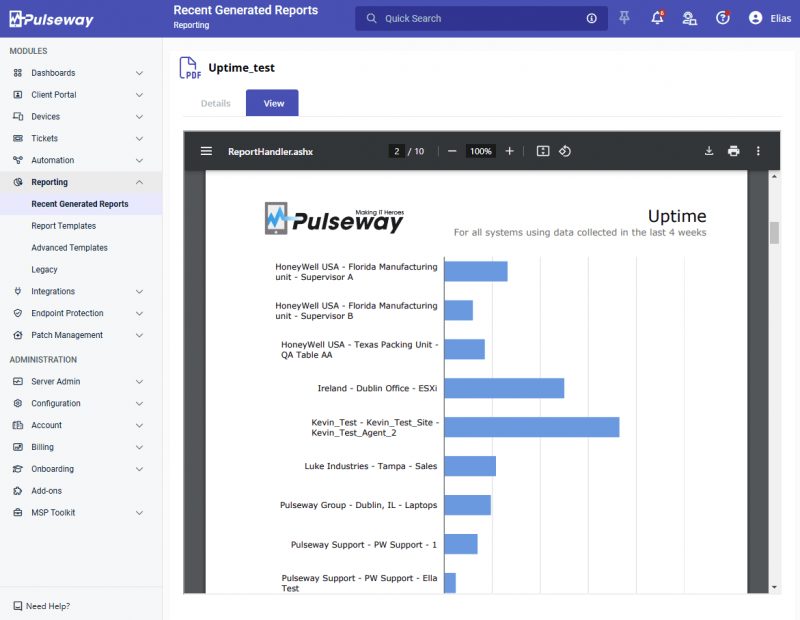The image size is (800, 620).
Task: Rotate the PDF counterclockwise
Action: [565, 151]
